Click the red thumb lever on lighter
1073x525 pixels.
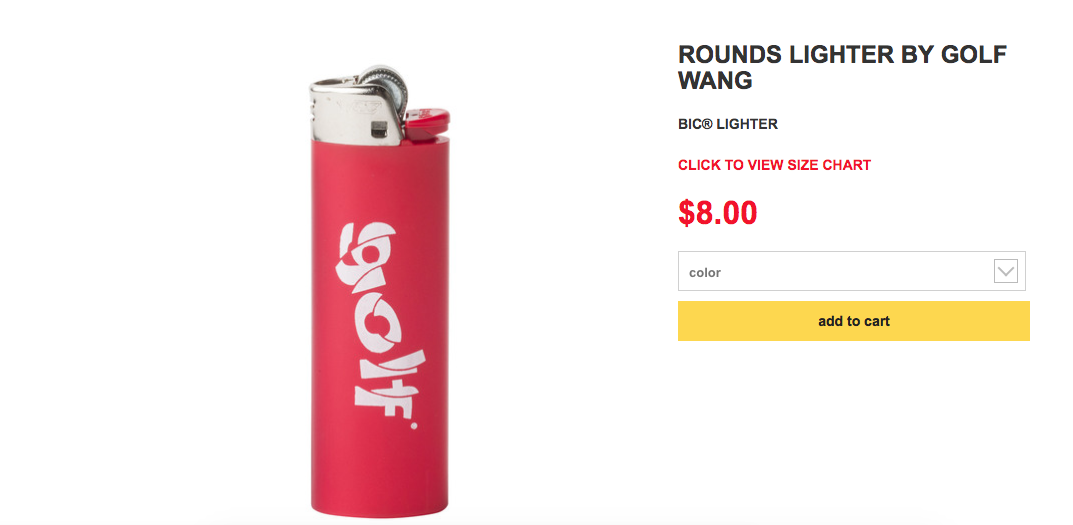[x=428, y=122]
